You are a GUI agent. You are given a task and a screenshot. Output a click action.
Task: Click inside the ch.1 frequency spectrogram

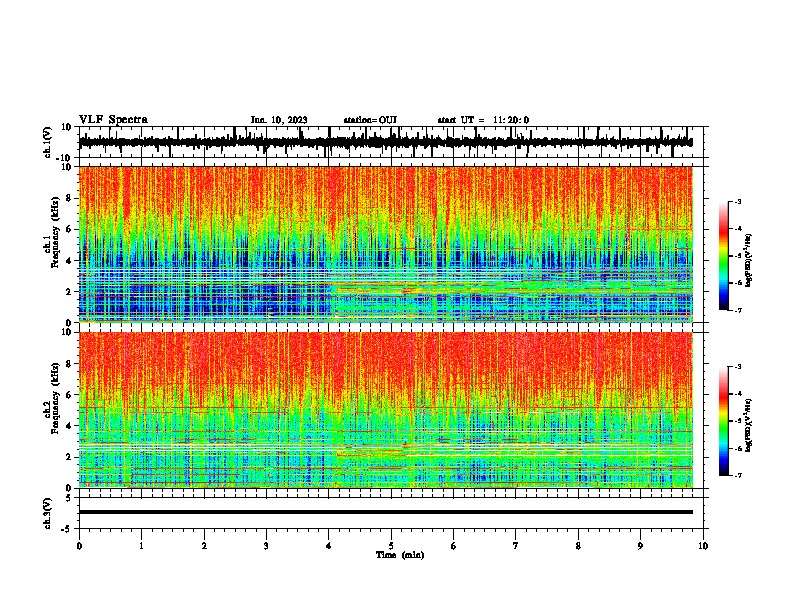[x=386, y=244]
